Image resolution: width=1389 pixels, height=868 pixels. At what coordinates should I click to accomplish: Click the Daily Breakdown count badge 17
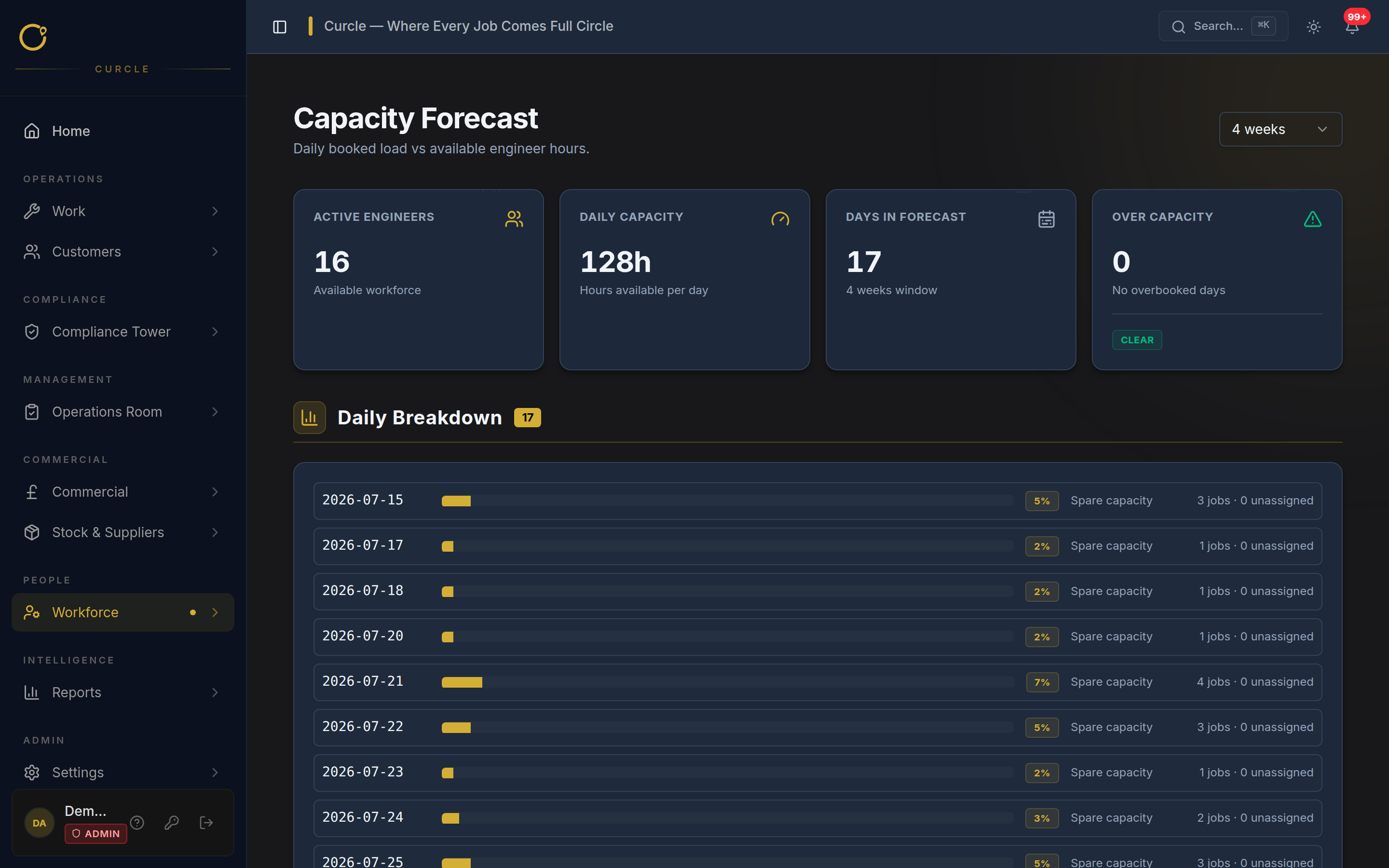point(527,417)
